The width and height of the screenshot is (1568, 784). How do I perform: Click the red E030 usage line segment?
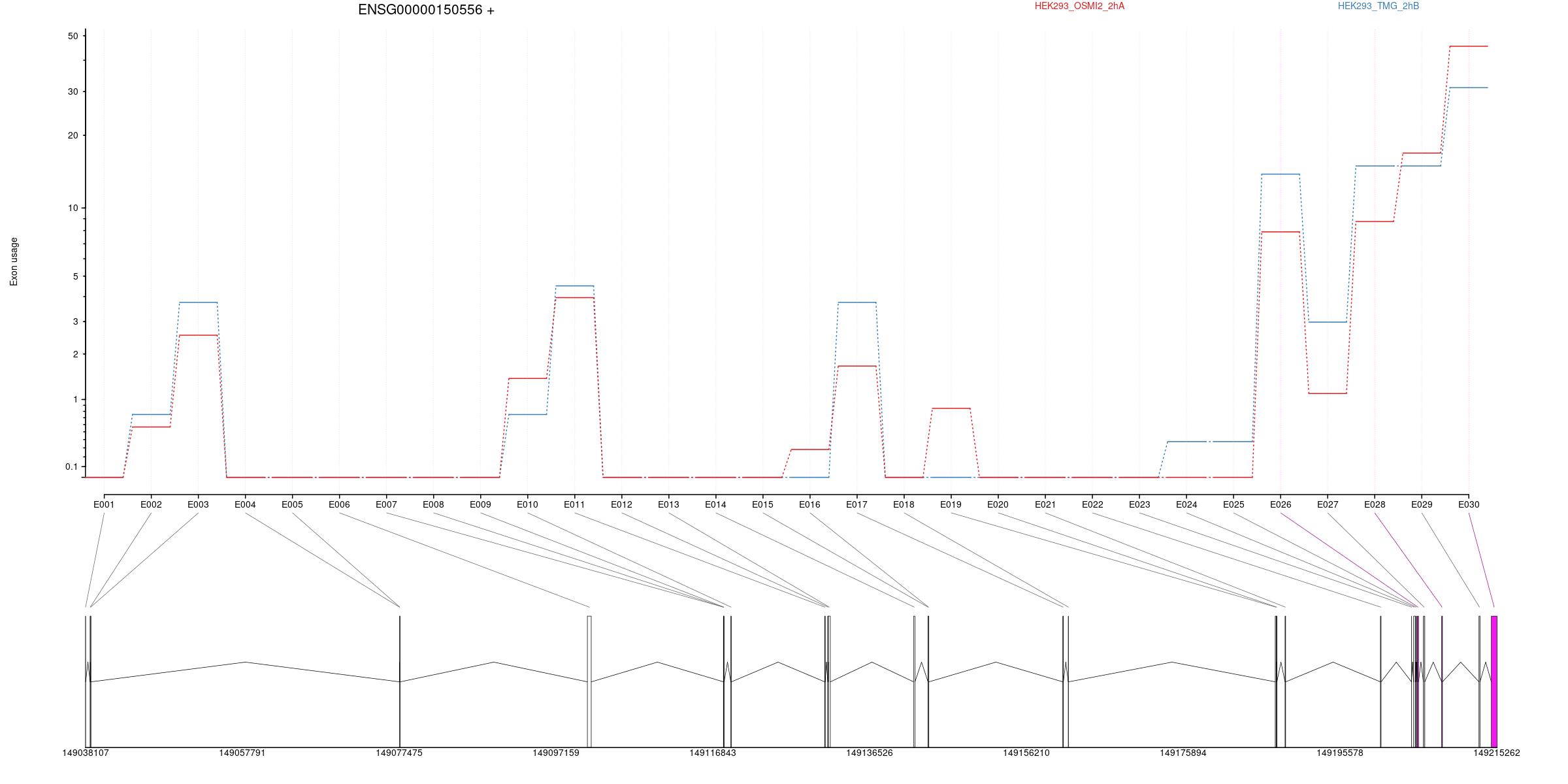(1469, 46)
